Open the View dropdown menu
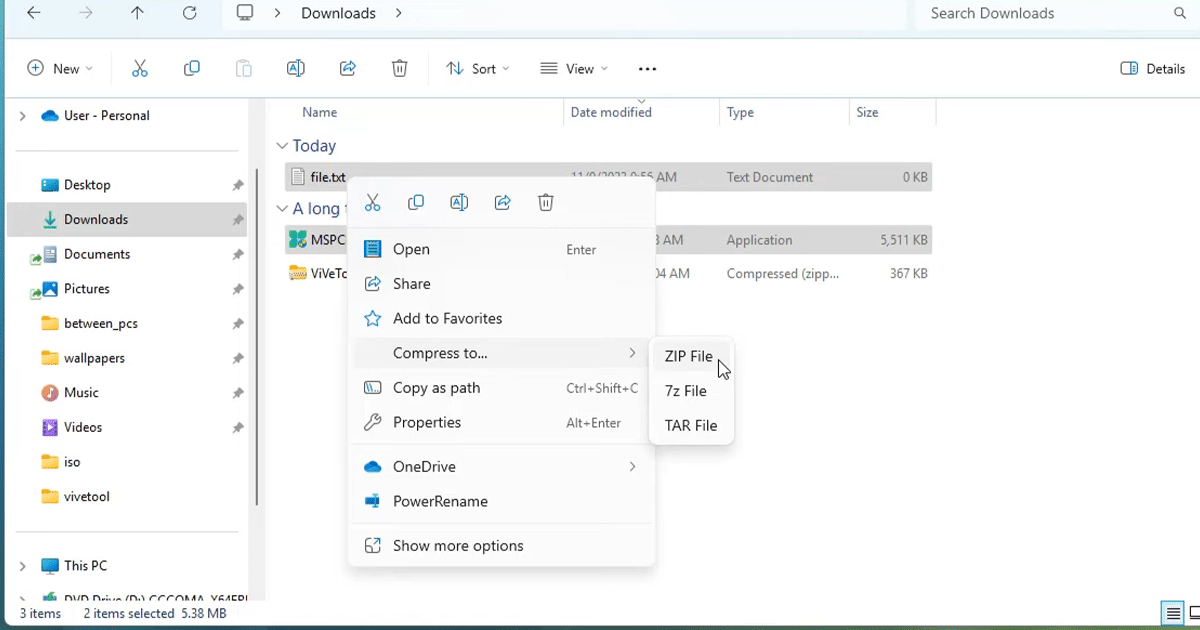1200x630 pixels. click(574, 68)
